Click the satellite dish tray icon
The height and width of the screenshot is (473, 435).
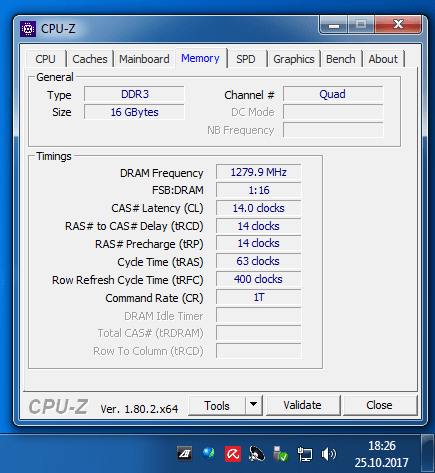click(x=257, y=454)
